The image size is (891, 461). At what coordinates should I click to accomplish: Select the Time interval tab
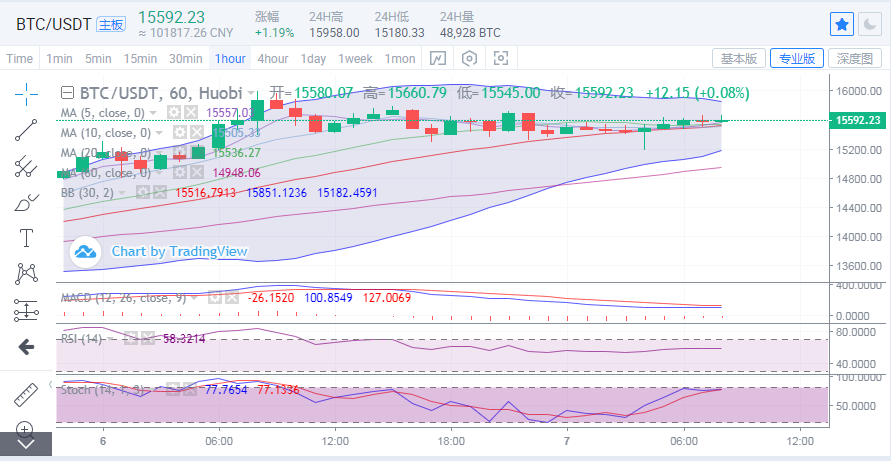19,59
